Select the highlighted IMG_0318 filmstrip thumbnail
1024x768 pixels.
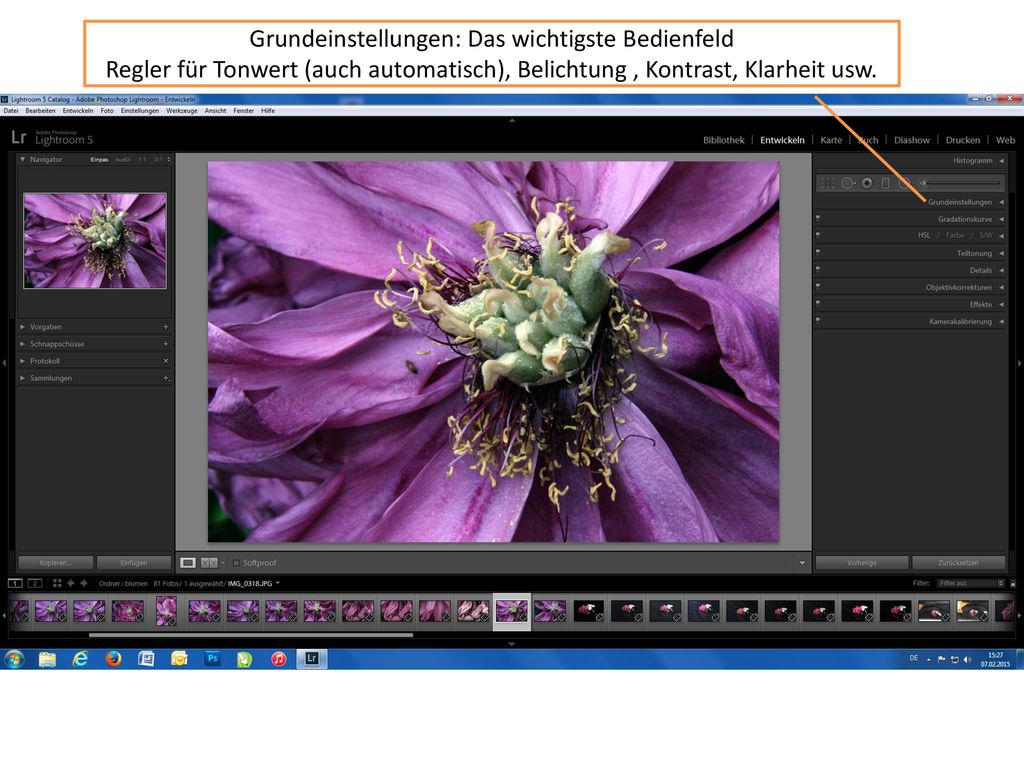511,612
